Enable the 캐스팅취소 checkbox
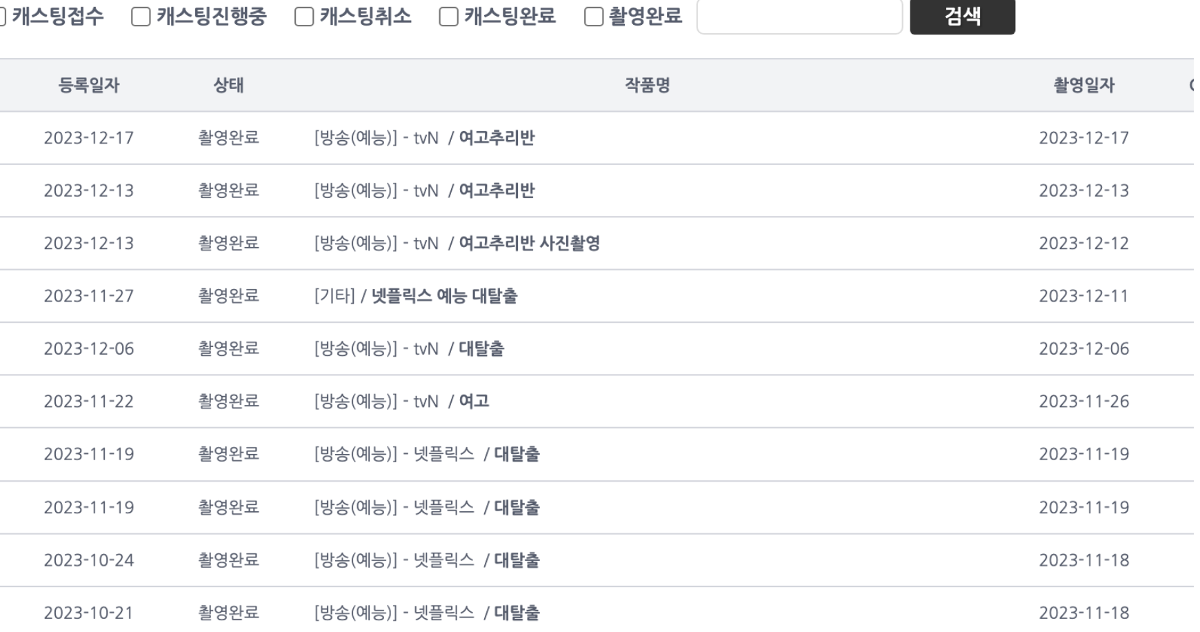The image size is (1200, 632). pos(304,17)
